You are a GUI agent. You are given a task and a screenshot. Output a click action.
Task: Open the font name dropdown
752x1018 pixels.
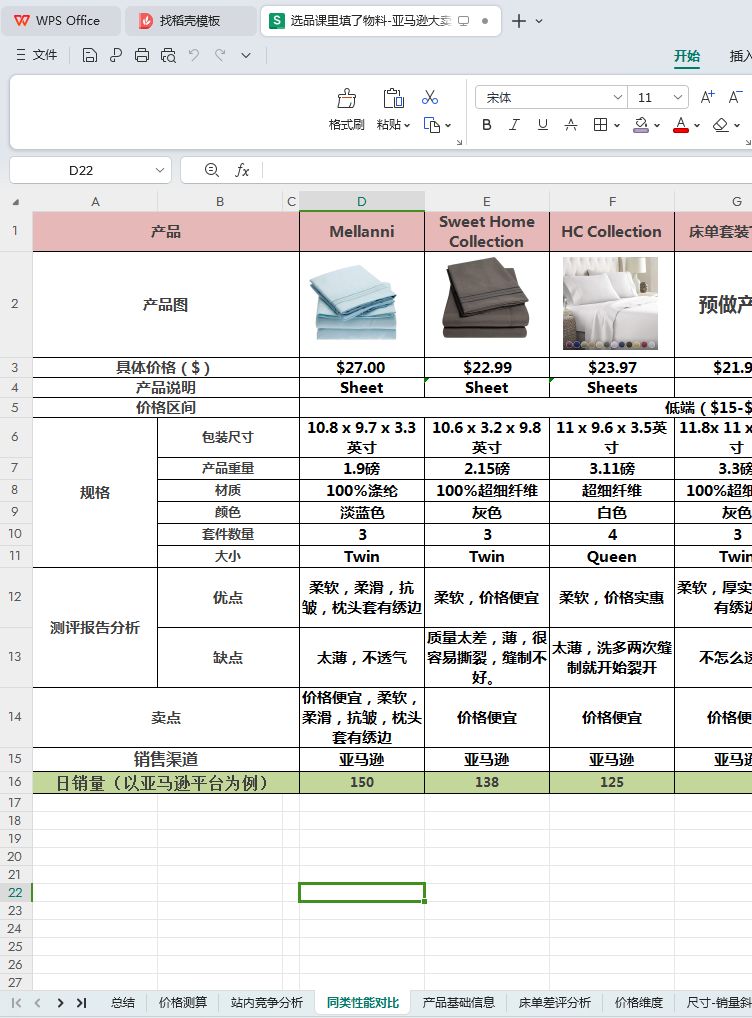pos(618,97)
